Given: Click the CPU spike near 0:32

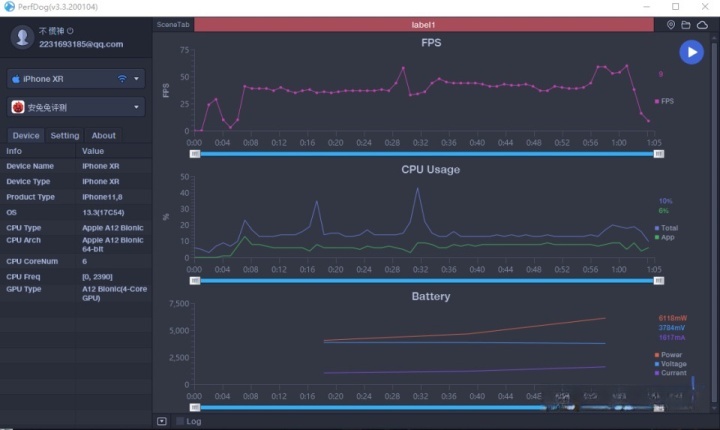Looking at the screenshot, I should pos(417,188).
